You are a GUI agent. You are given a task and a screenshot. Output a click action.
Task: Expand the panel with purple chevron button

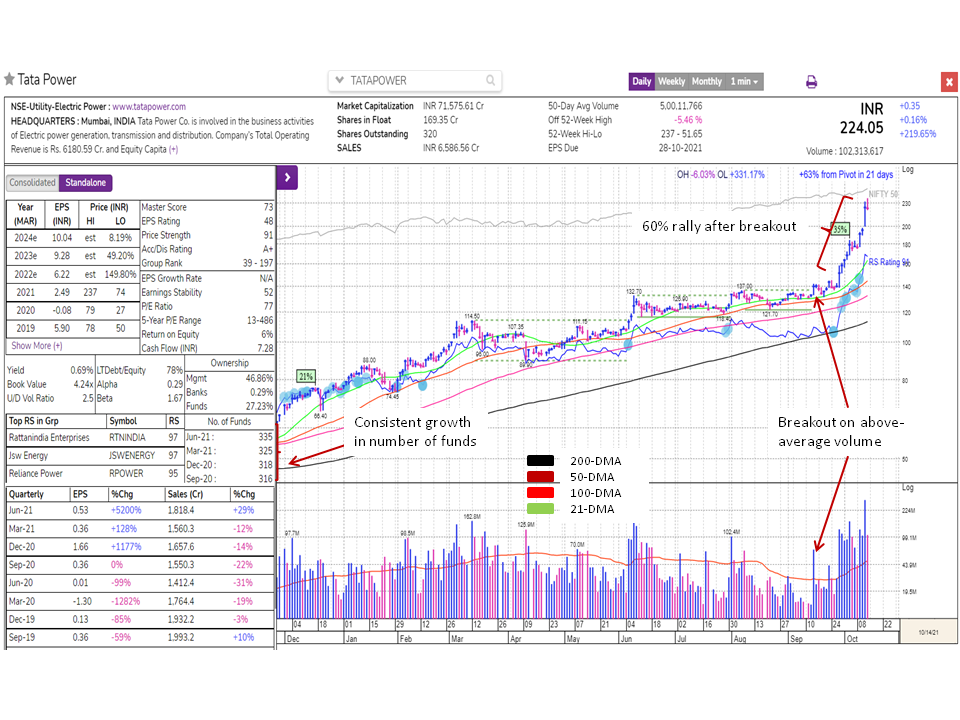[287, 178]
